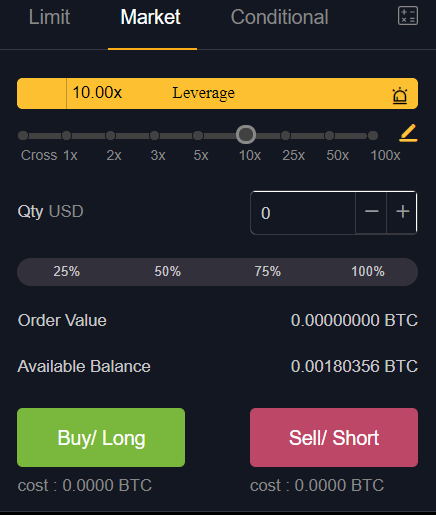Increase quantity with plus button
This screenshot has height=515, width=436.
402,212
